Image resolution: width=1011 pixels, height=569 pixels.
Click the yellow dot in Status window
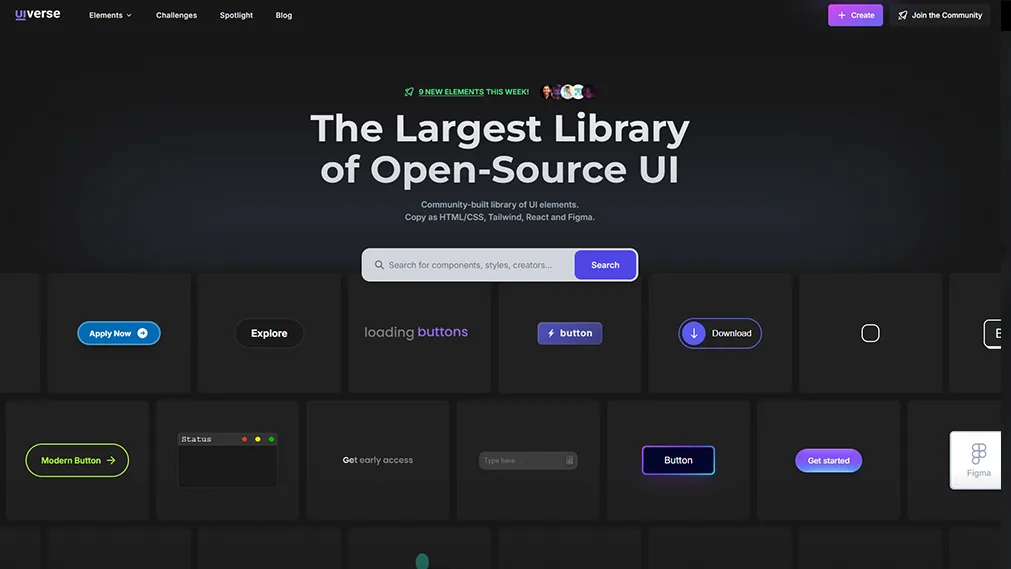tap(258, 439)
